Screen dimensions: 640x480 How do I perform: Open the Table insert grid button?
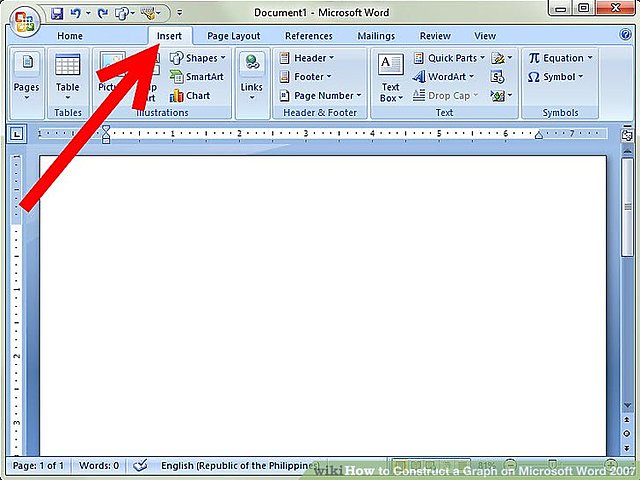pos(68,77)
